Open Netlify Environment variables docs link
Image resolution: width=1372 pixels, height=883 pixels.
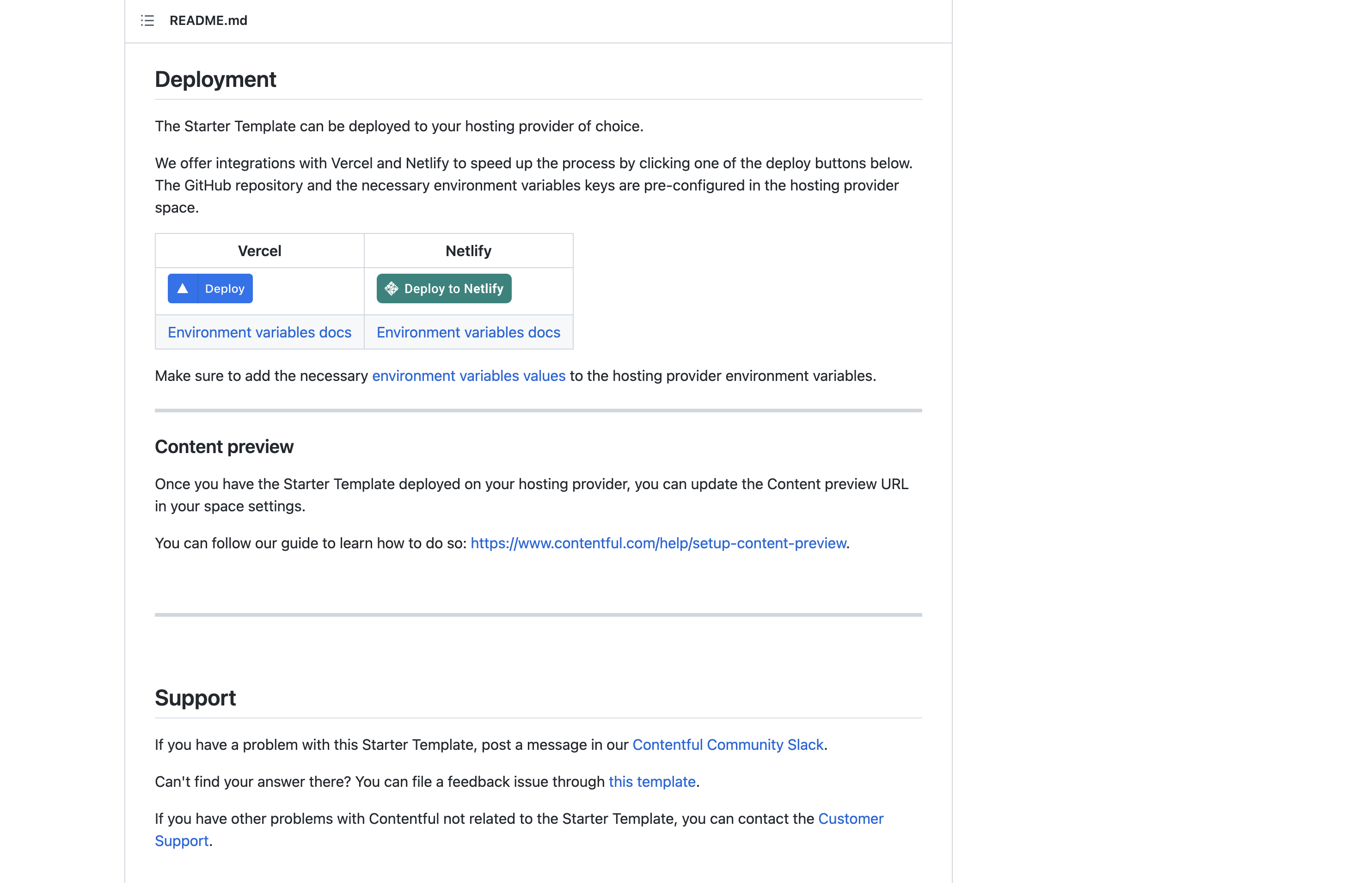click(x=468, y=332)
